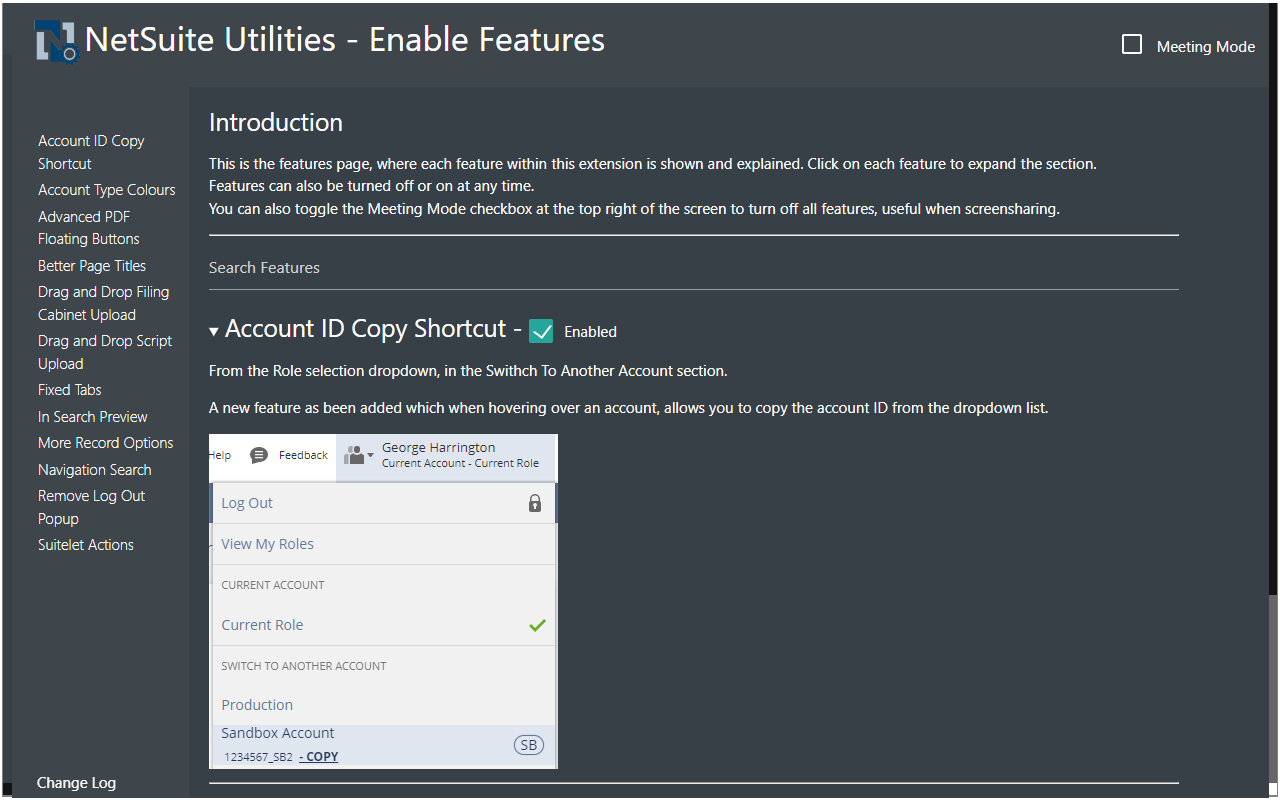
Task: Open the Change Log link
Action: coord(76,783)
